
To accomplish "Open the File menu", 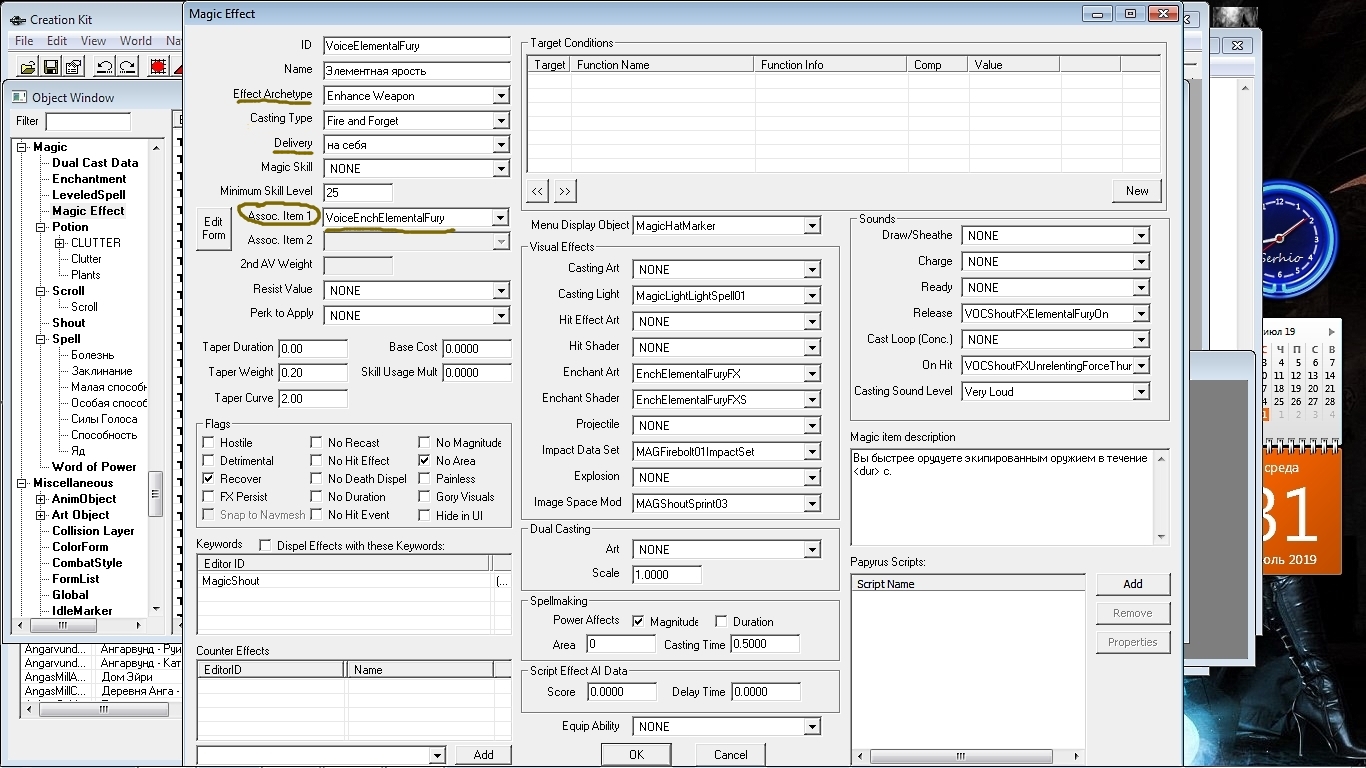I will 24,41.
